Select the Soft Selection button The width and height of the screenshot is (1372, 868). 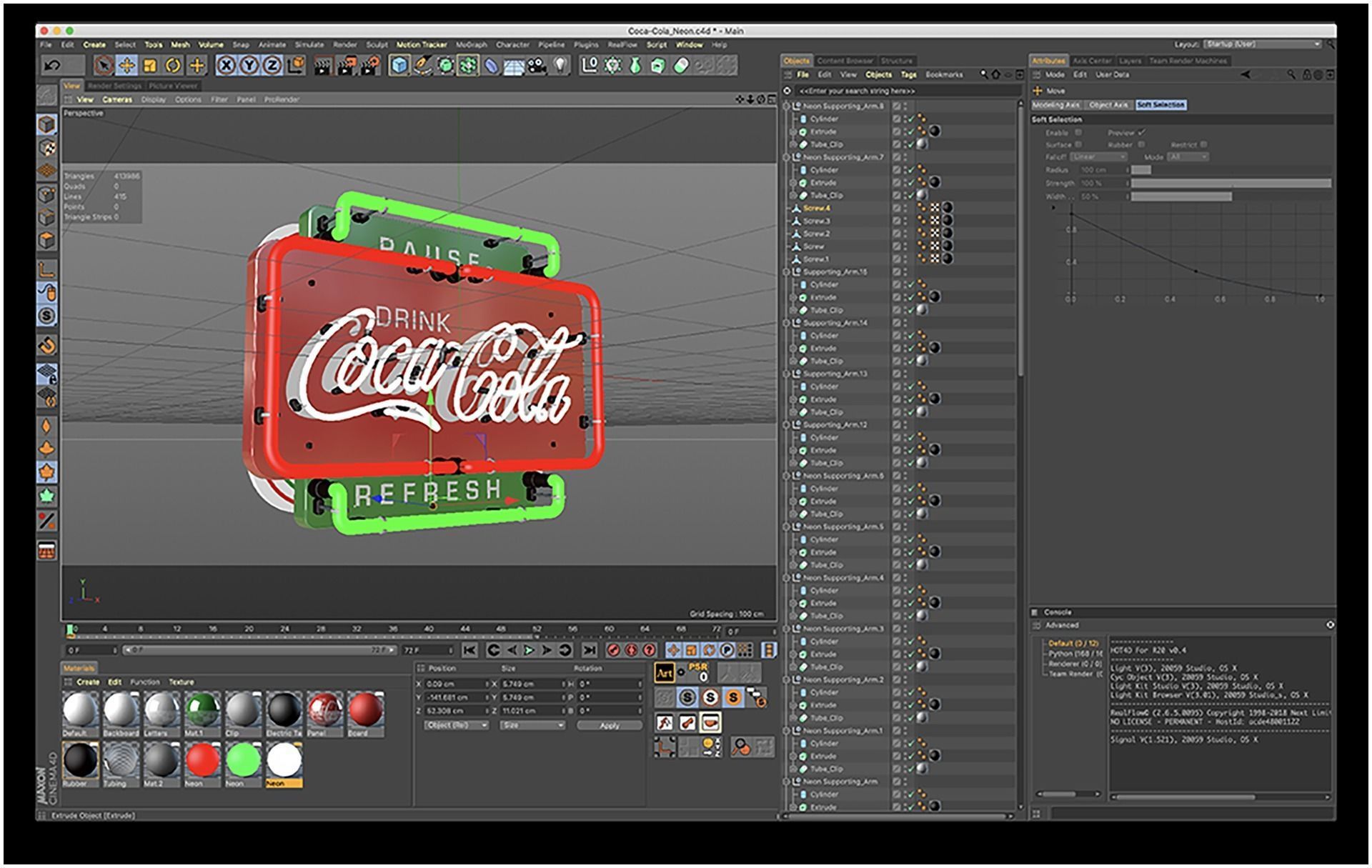pyautogui.click(x=1160, y=105)
